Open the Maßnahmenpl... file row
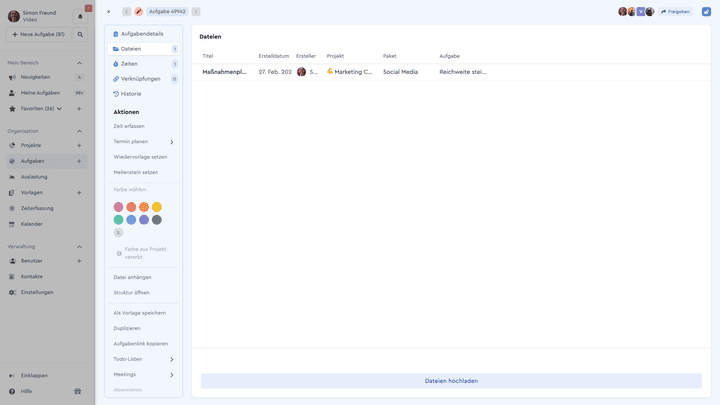Viewport: 720px width, 405px height. coord(451,72)
